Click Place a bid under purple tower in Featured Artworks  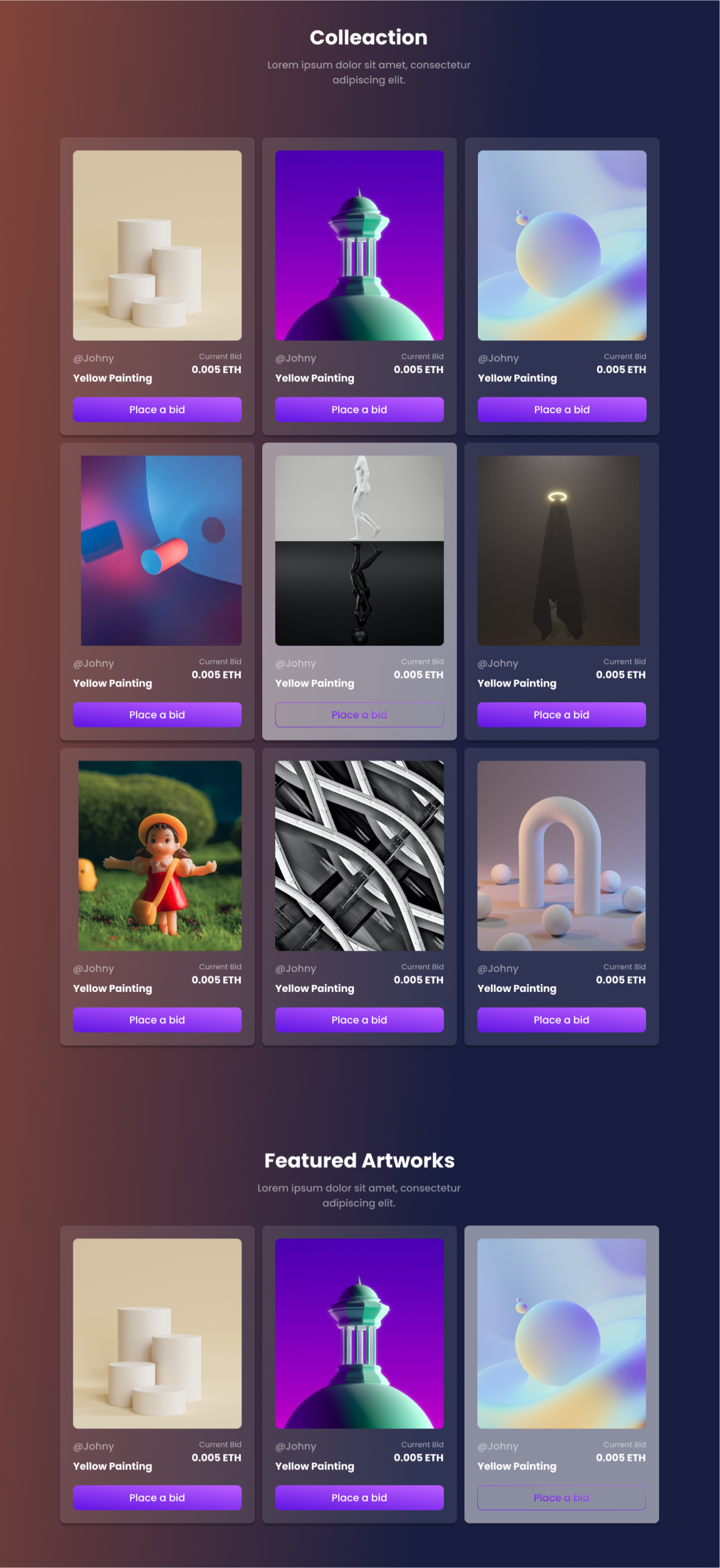359,1498
